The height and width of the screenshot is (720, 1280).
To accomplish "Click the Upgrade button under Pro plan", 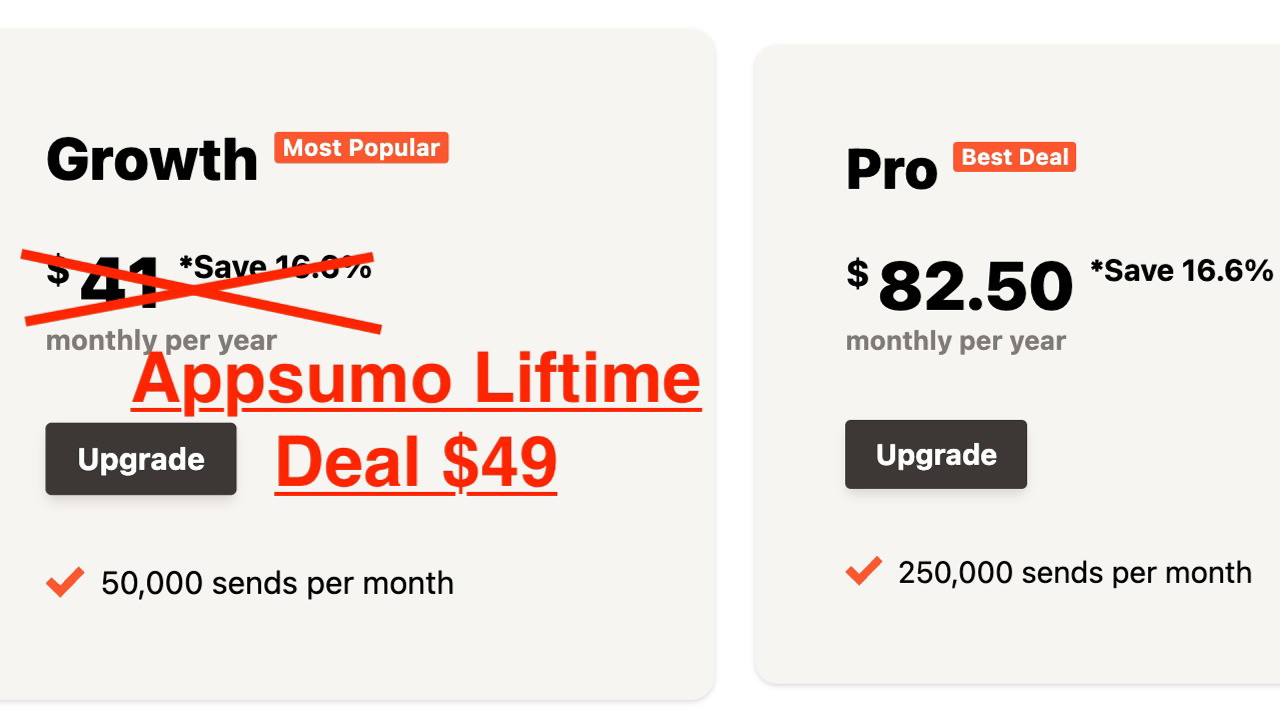I will (x=936, y=455).
